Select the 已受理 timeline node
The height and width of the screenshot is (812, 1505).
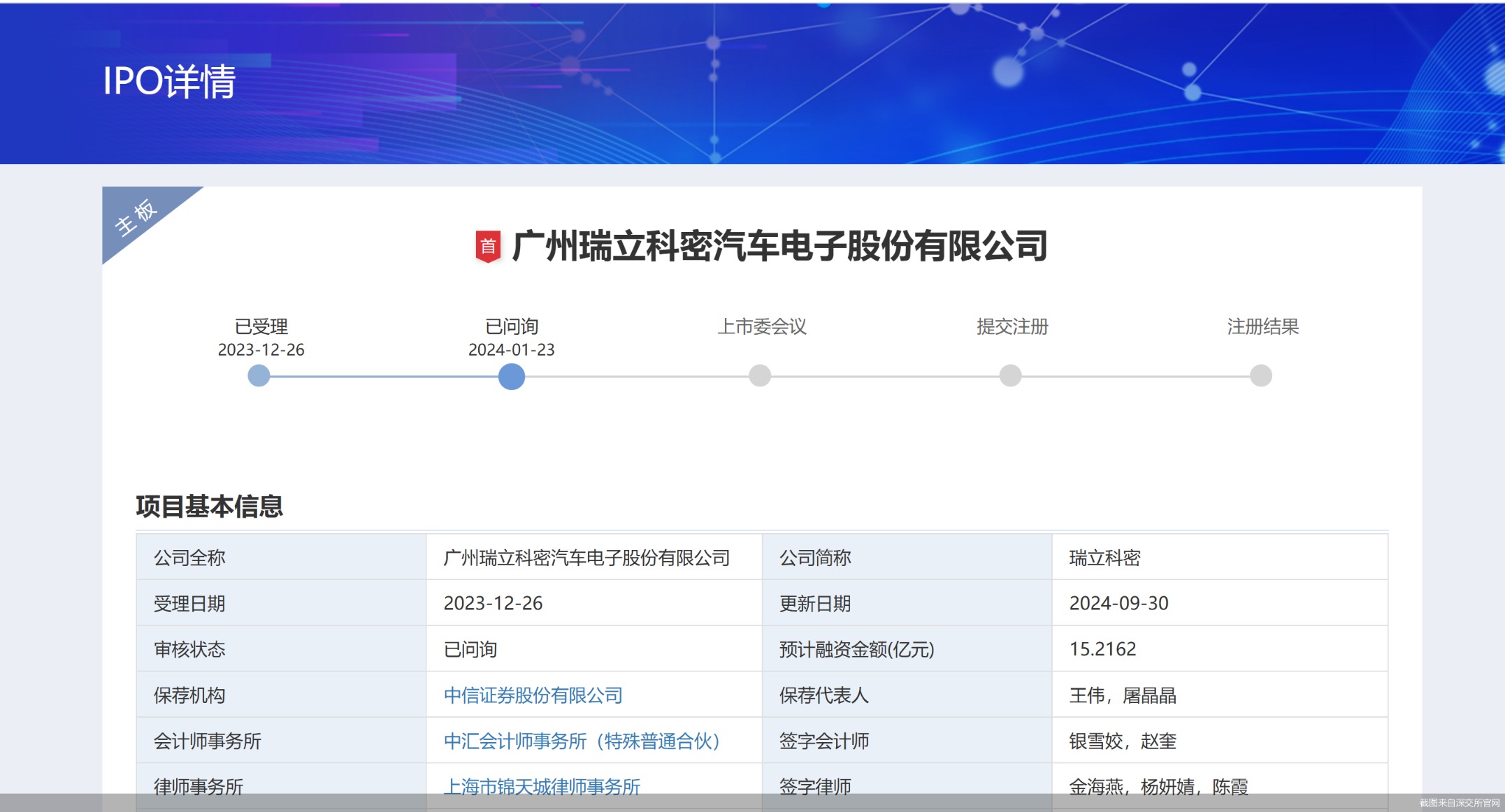point(259,376)
